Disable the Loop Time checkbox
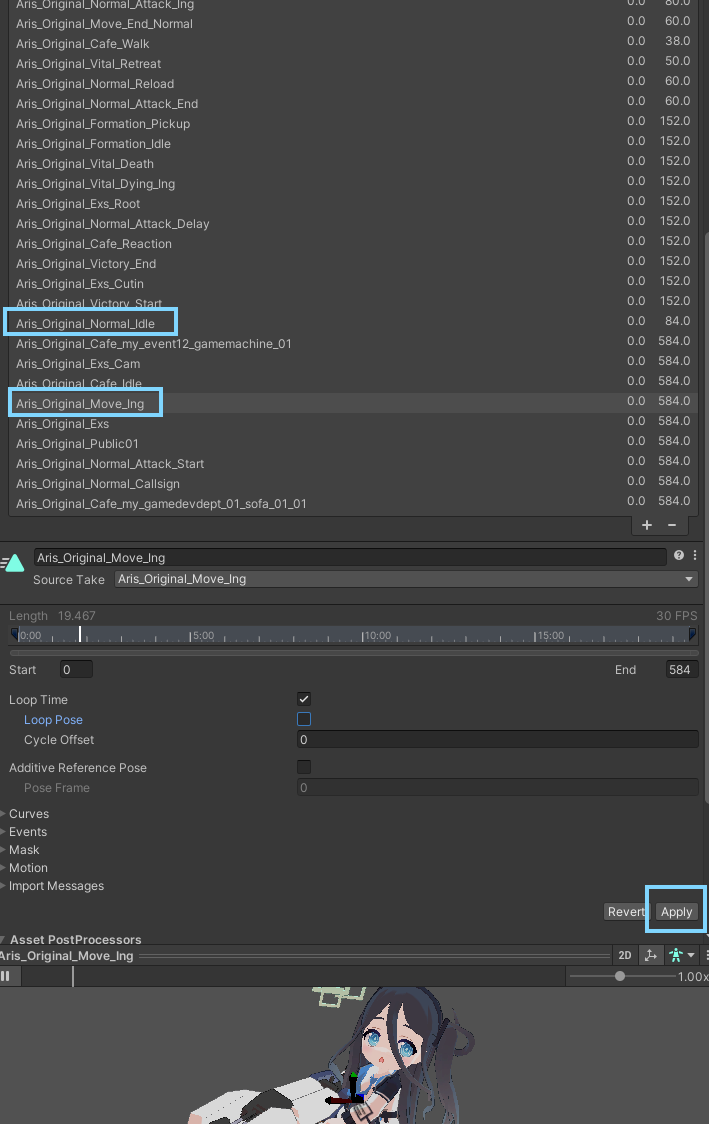This screenshot has width=709, height=1124. pos(304,699)
